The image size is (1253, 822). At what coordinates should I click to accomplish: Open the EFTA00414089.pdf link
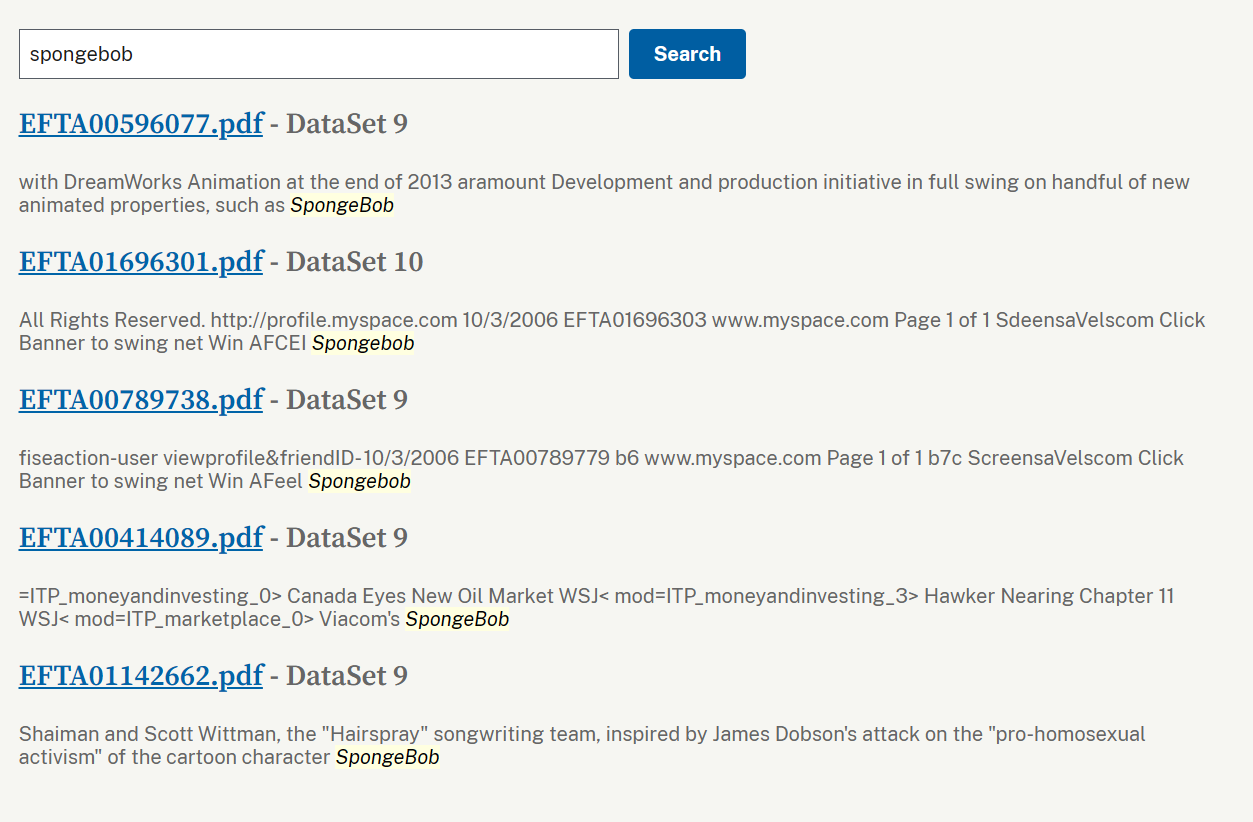click(141, 538)
